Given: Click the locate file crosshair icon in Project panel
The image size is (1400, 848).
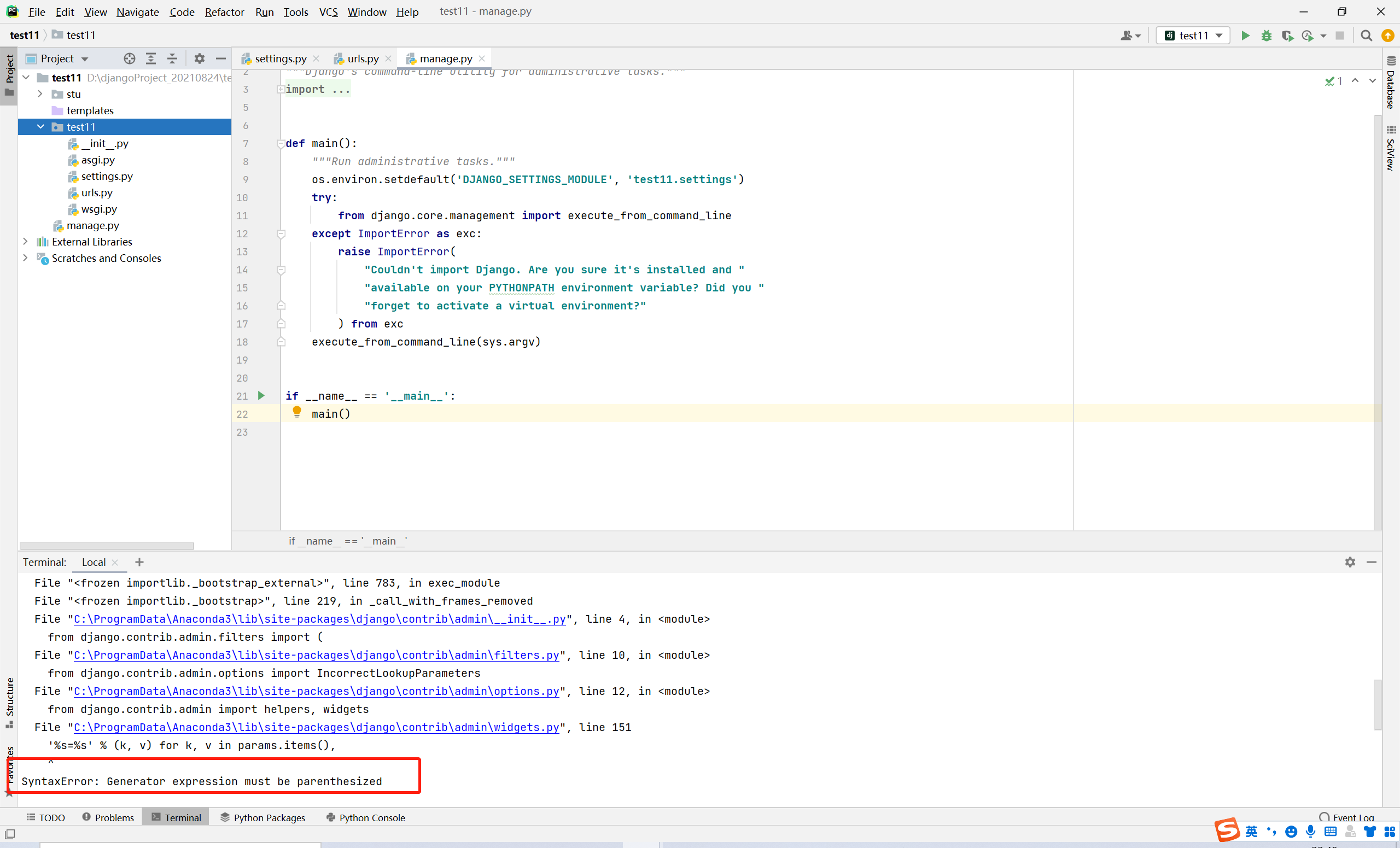Looking at the screenshot, I should (x=130, y=59).
